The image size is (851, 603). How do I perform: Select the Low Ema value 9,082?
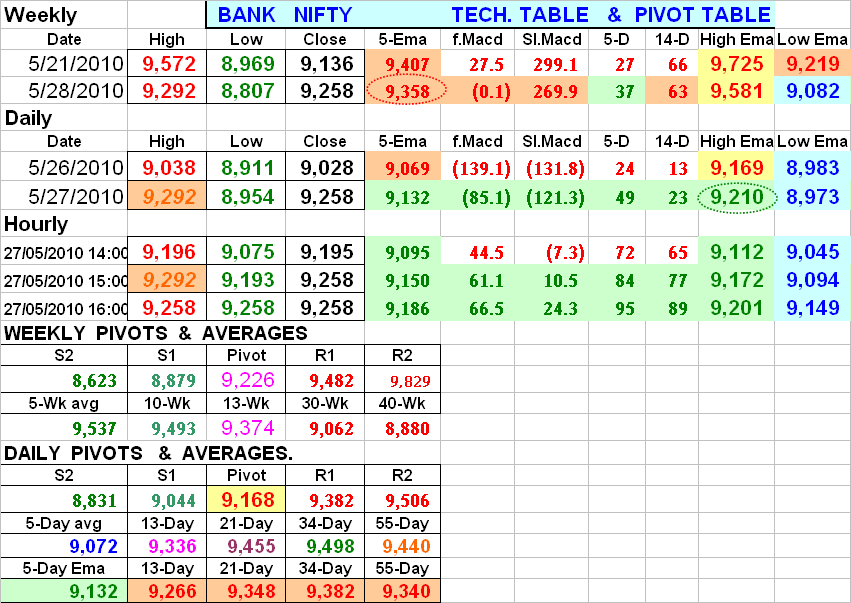[812, 91]
